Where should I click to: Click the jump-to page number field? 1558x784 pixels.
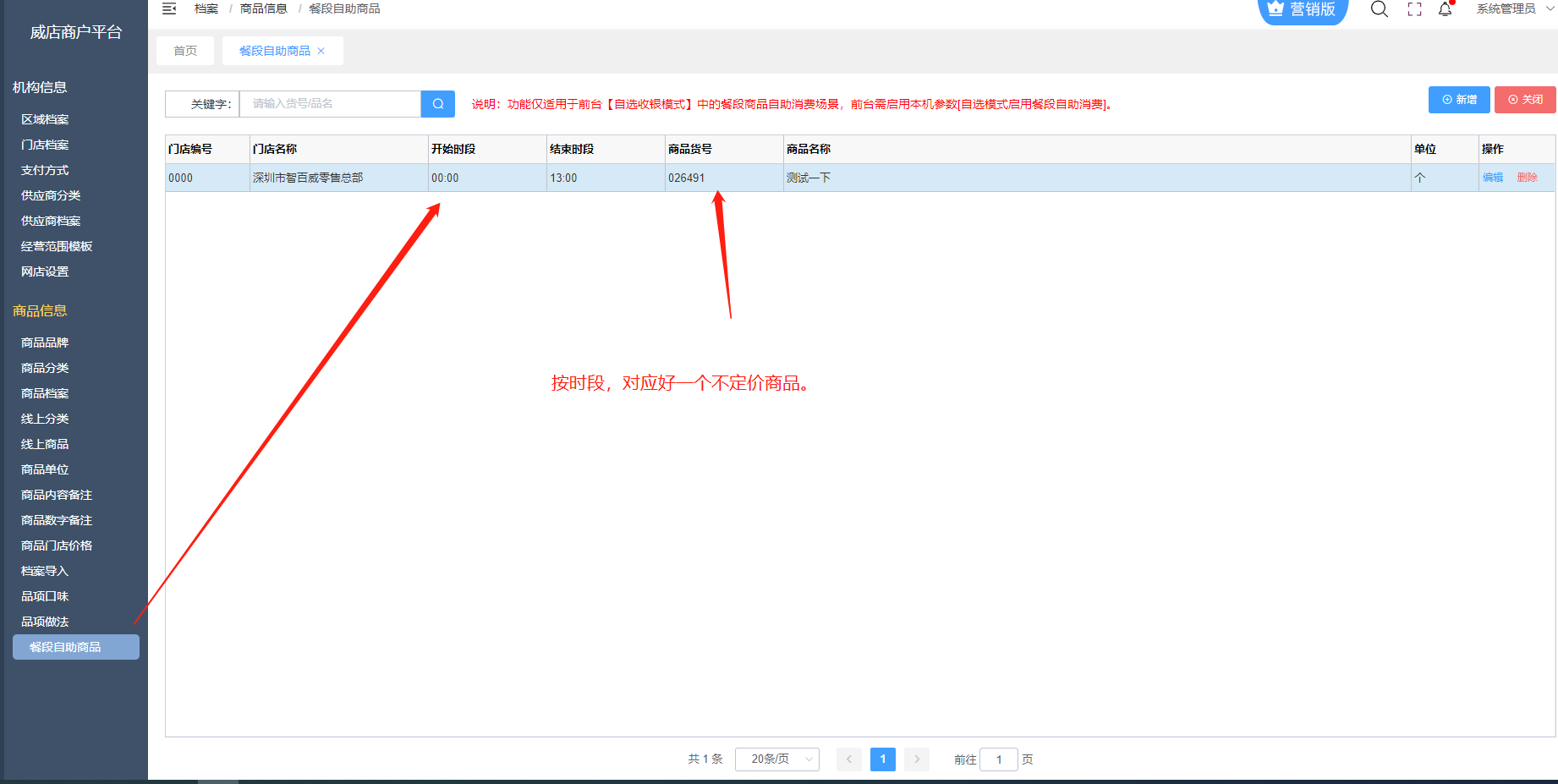(998, 759)
